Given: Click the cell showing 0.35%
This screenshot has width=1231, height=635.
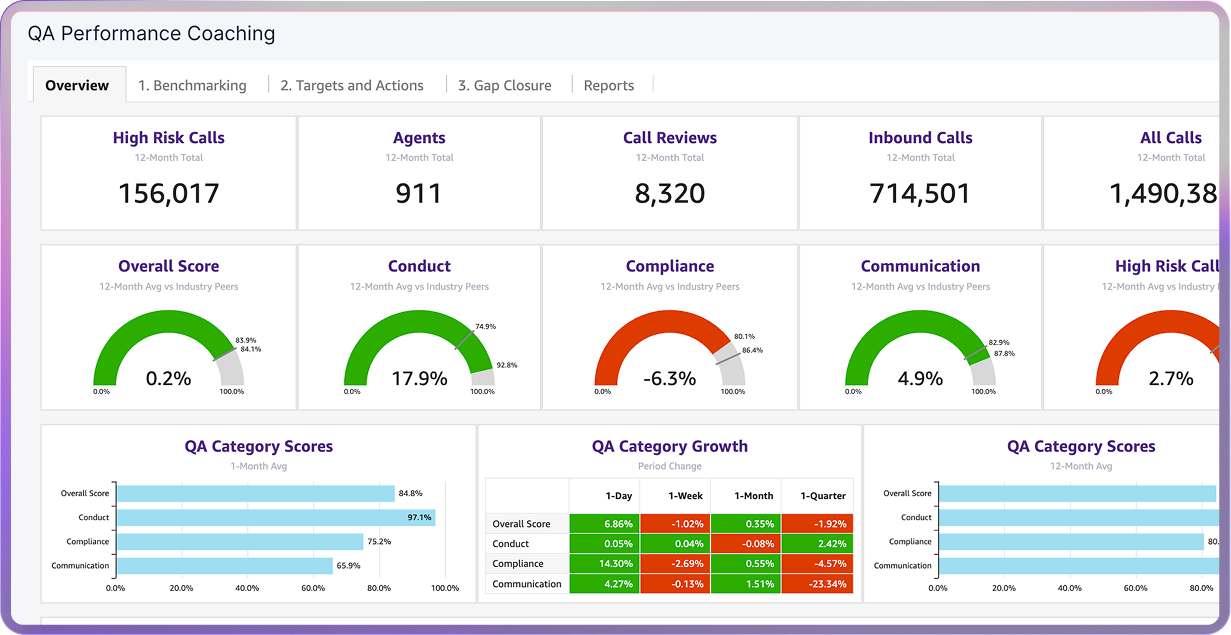Looking at the screenshot, I should 746,523.
